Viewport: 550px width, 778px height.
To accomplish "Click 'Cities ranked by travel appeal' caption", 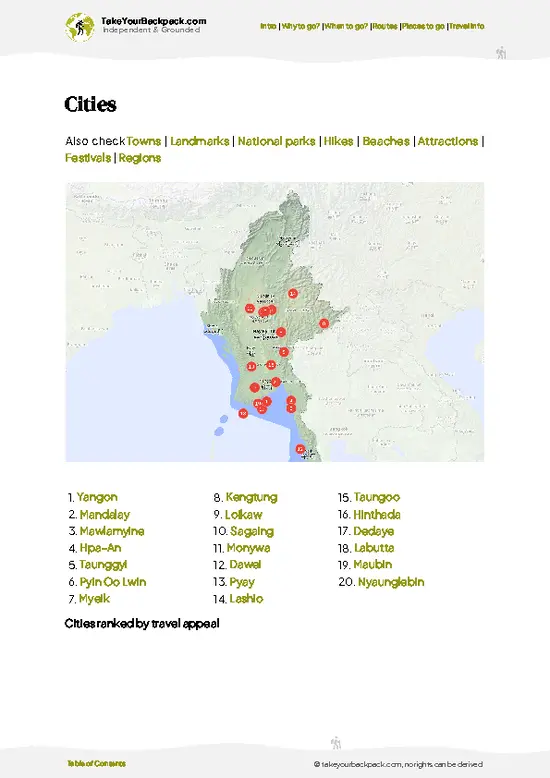I will pos(142,624).
